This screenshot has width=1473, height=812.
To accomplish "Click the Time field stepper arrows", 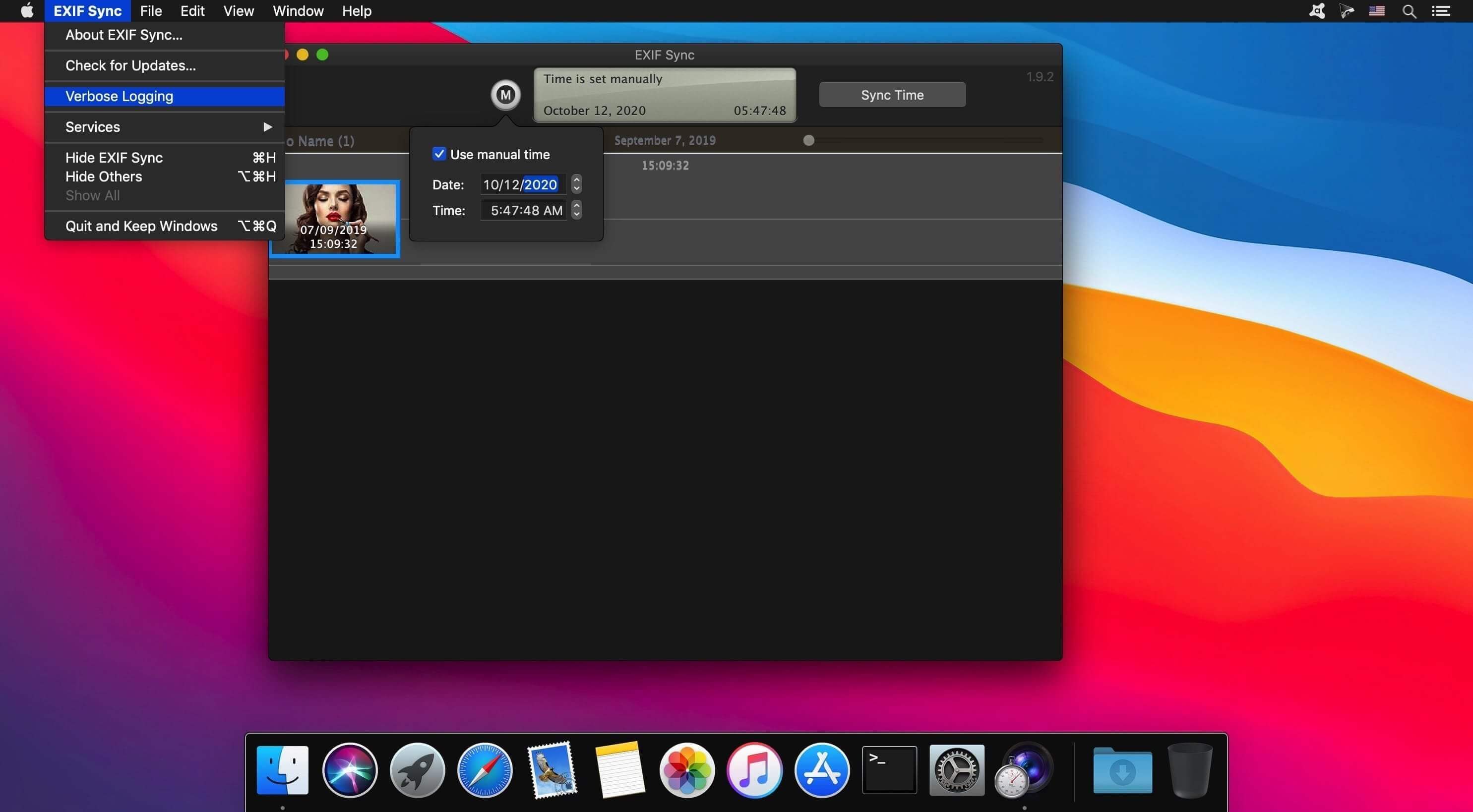I will [x=576, y=210].
